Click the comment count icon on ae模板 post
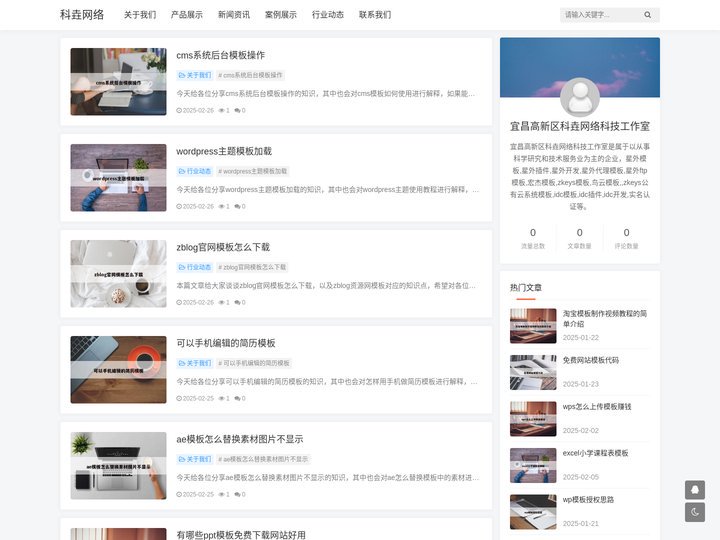 pyautogui.click(x=237, y=495)
